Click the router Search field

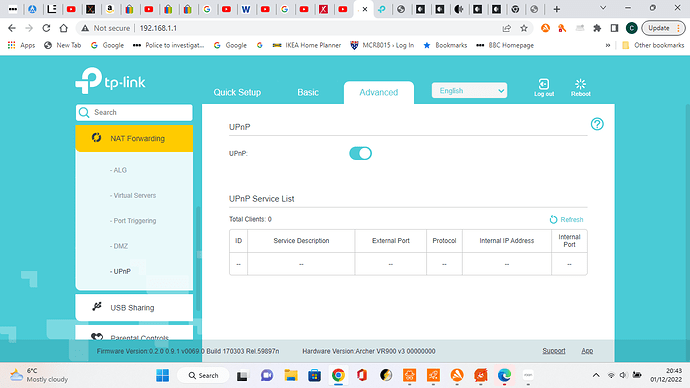click(134, 112)
